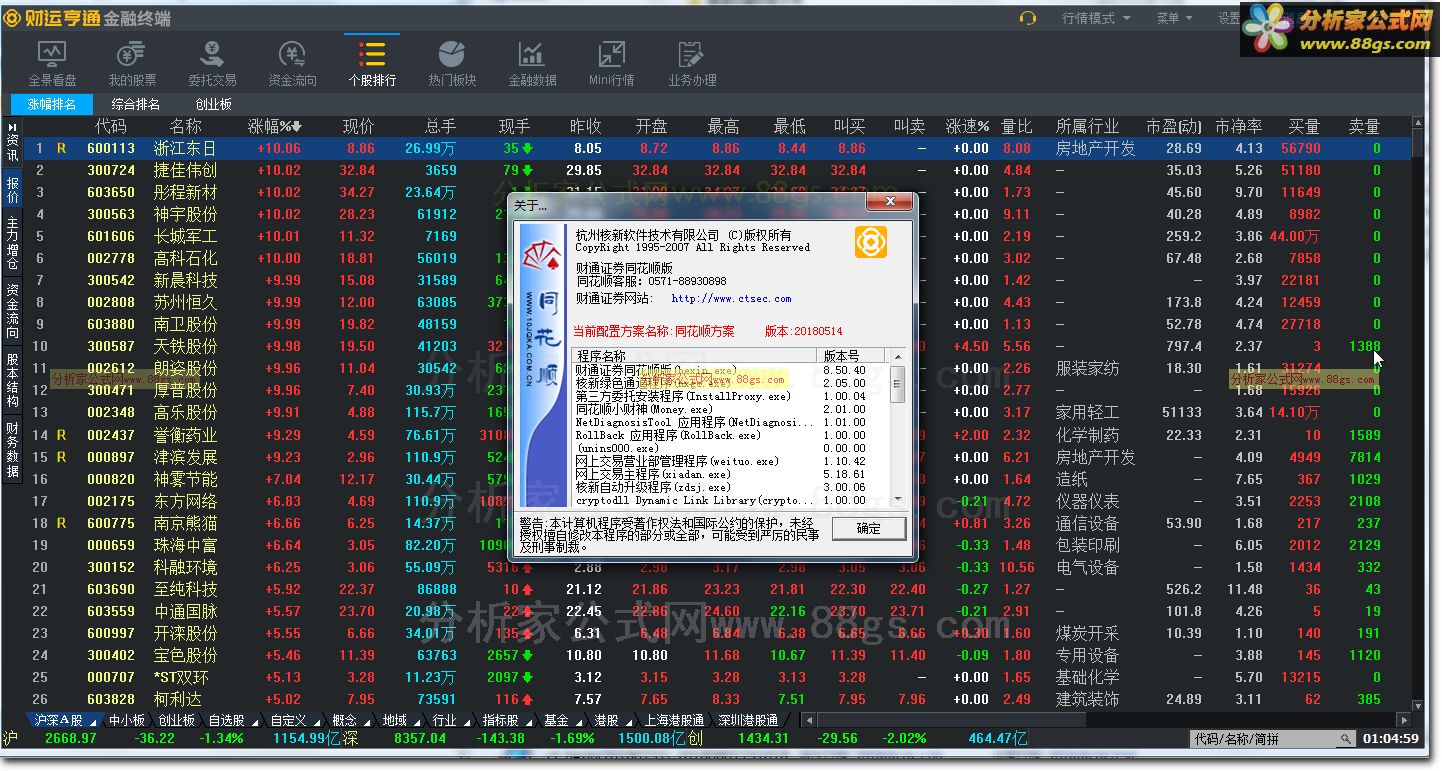Image resolution: width=1442 pixels, height=771 pixels.
Task: Select stock row *ST双环 000707
Action: click(x=716, y=677)
